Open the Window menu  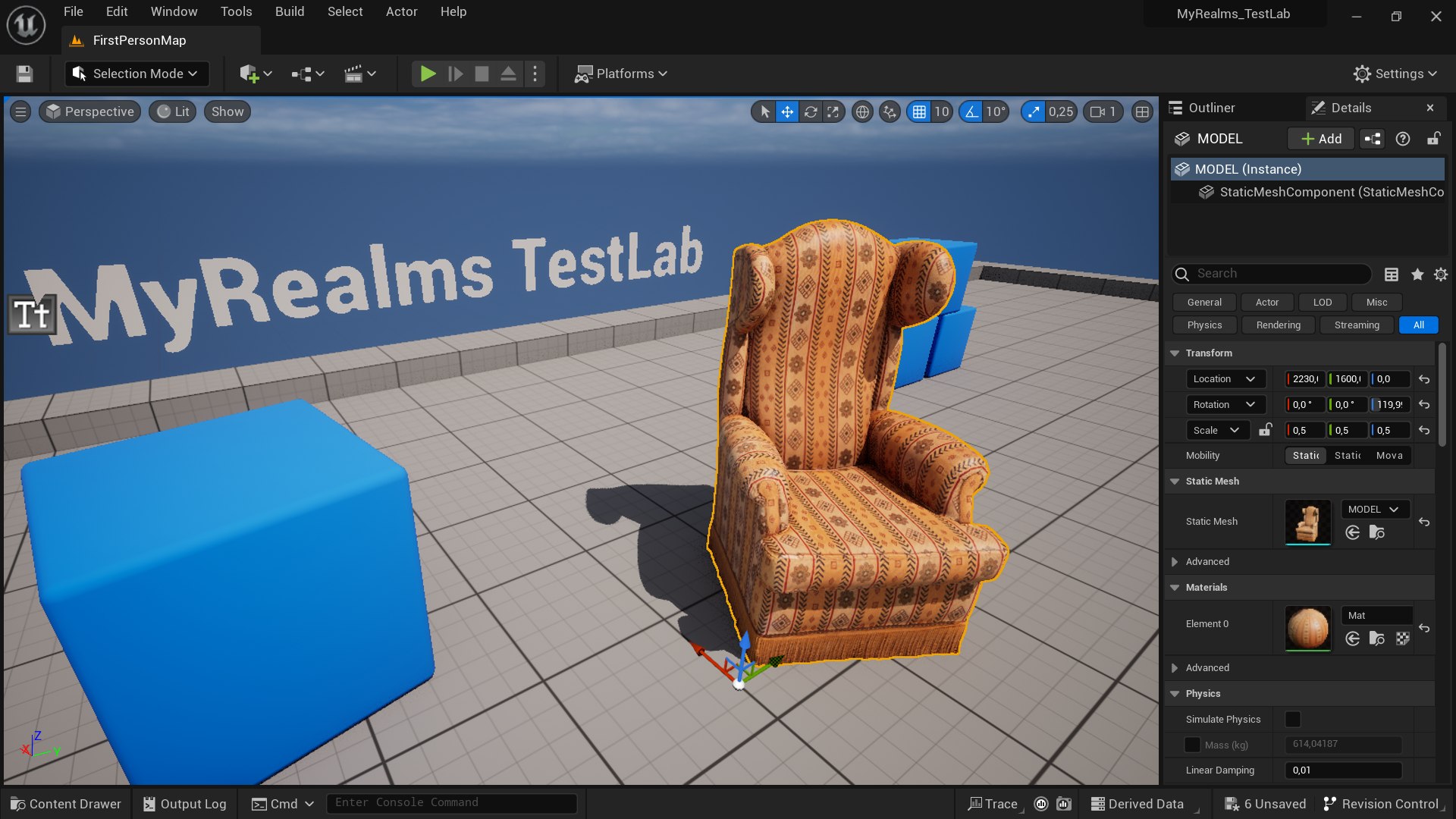pos(174,11)
